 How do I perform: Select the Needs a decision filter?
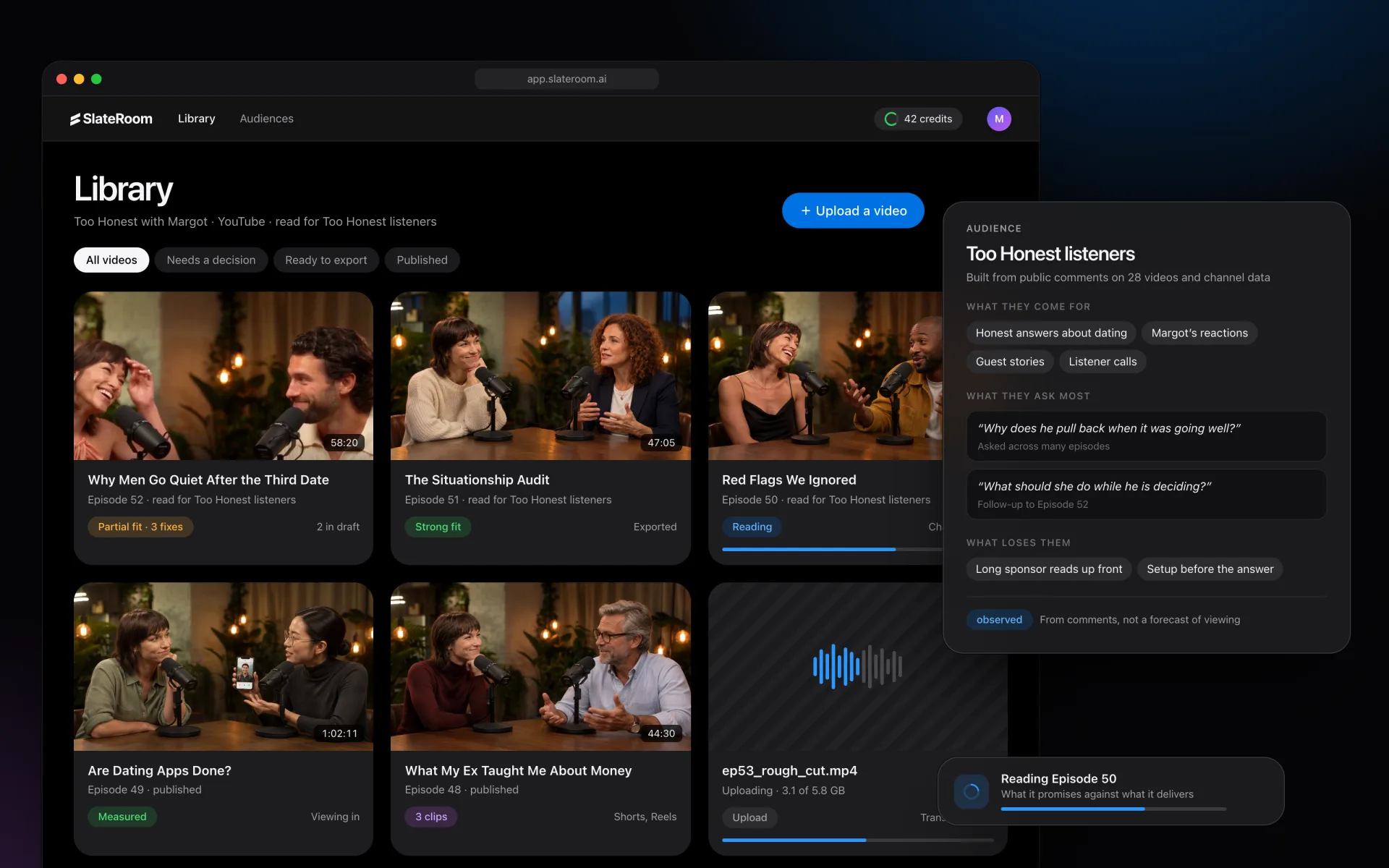tap(211, 260)
